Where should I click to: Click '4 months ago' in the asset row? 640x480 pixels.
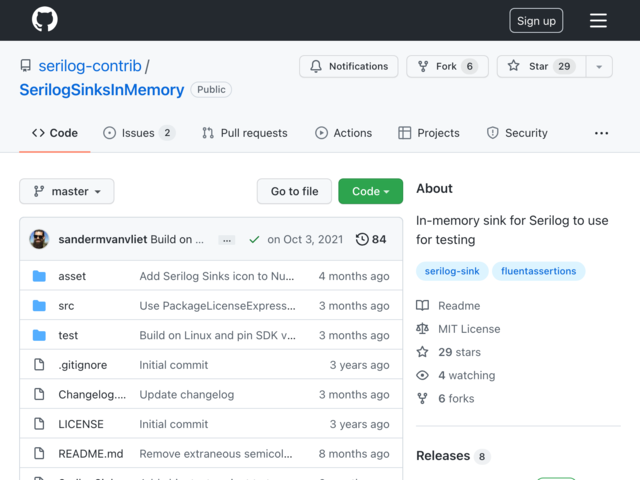point(354,276)
